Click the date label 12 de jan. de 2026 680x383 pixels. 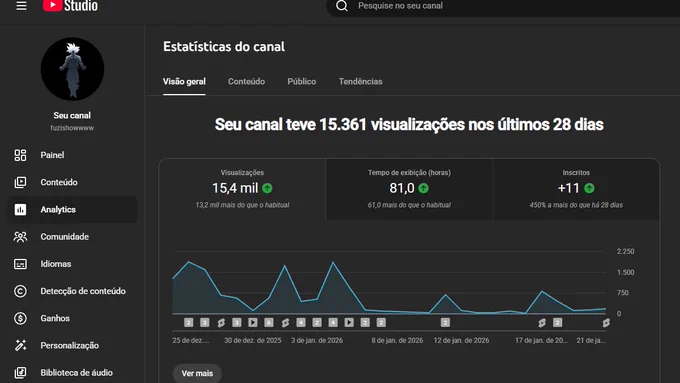click(461, 340)
